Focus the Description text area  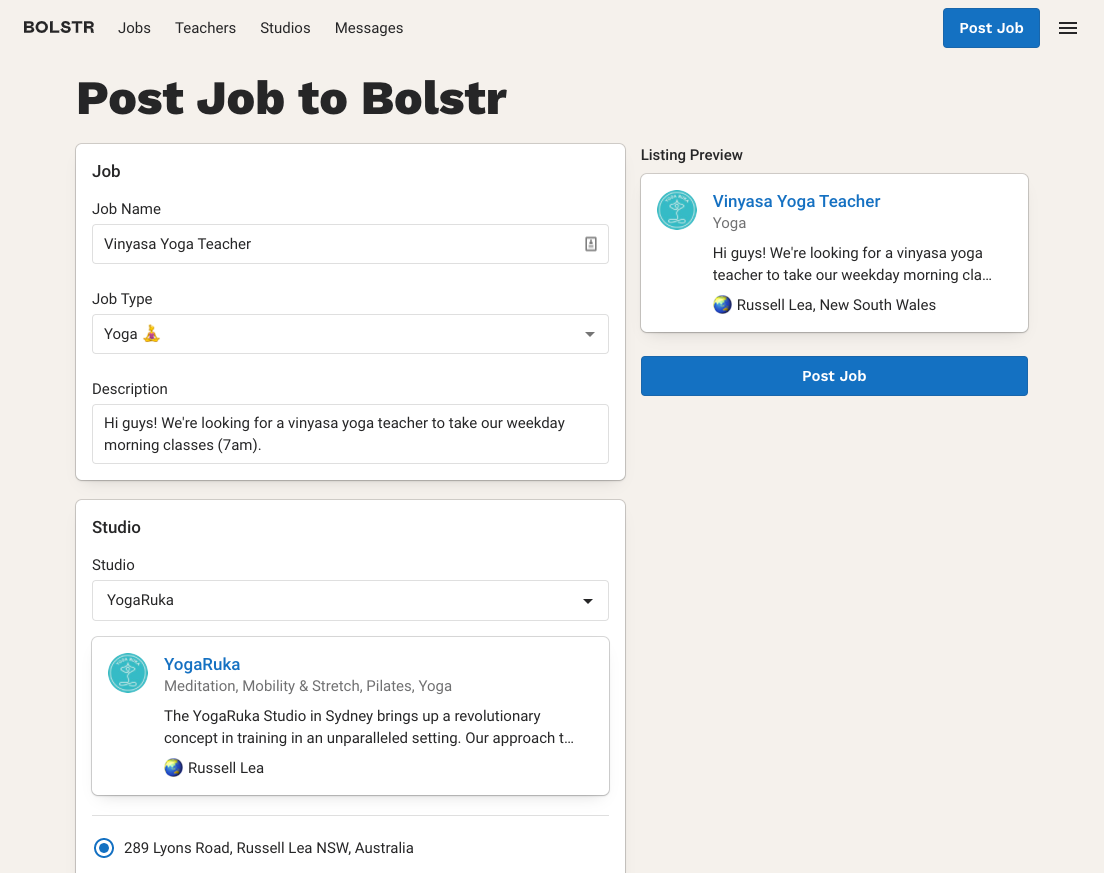click(x=350, y=434)
